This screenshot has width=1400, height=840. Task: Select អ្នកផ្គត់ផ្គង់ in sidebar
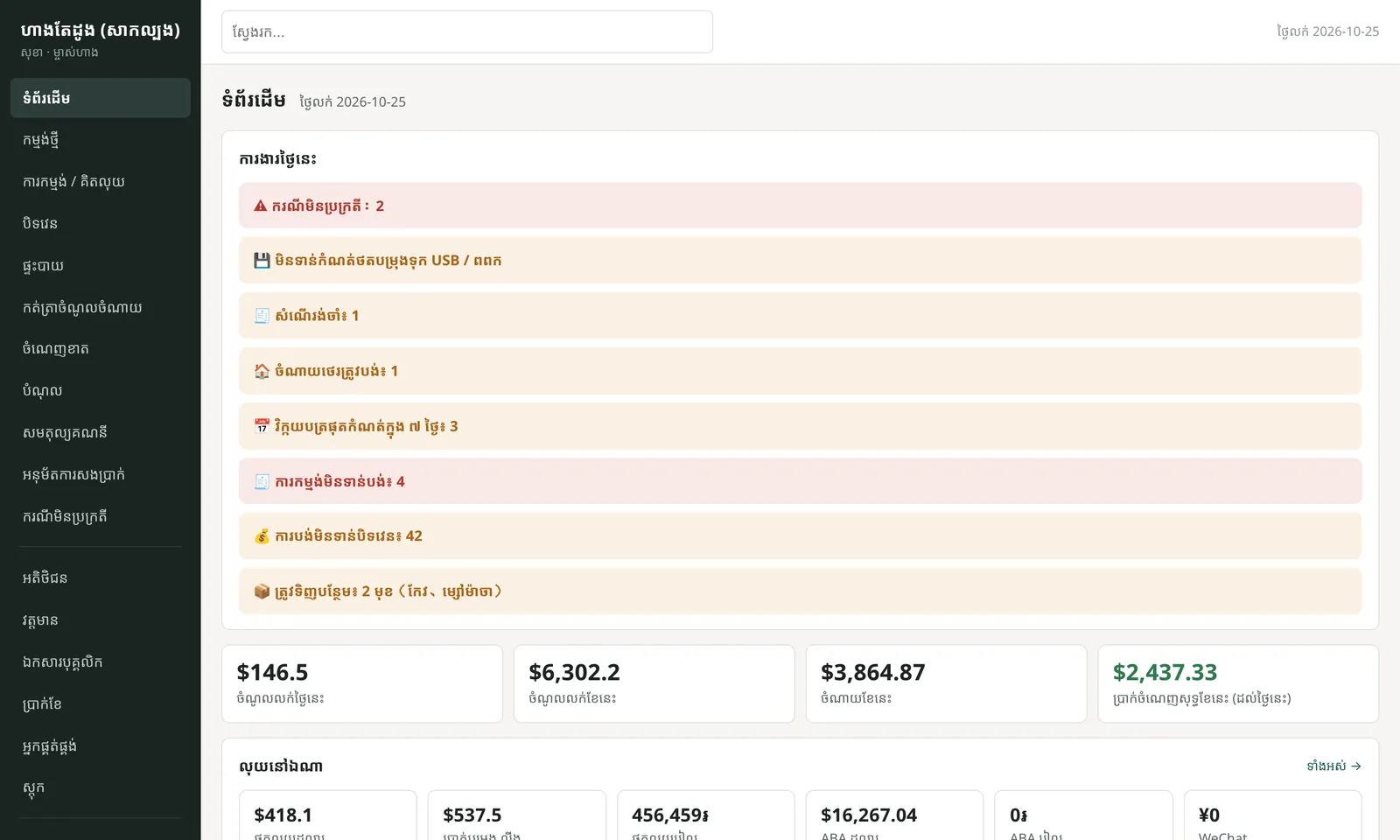click(101, 746)
